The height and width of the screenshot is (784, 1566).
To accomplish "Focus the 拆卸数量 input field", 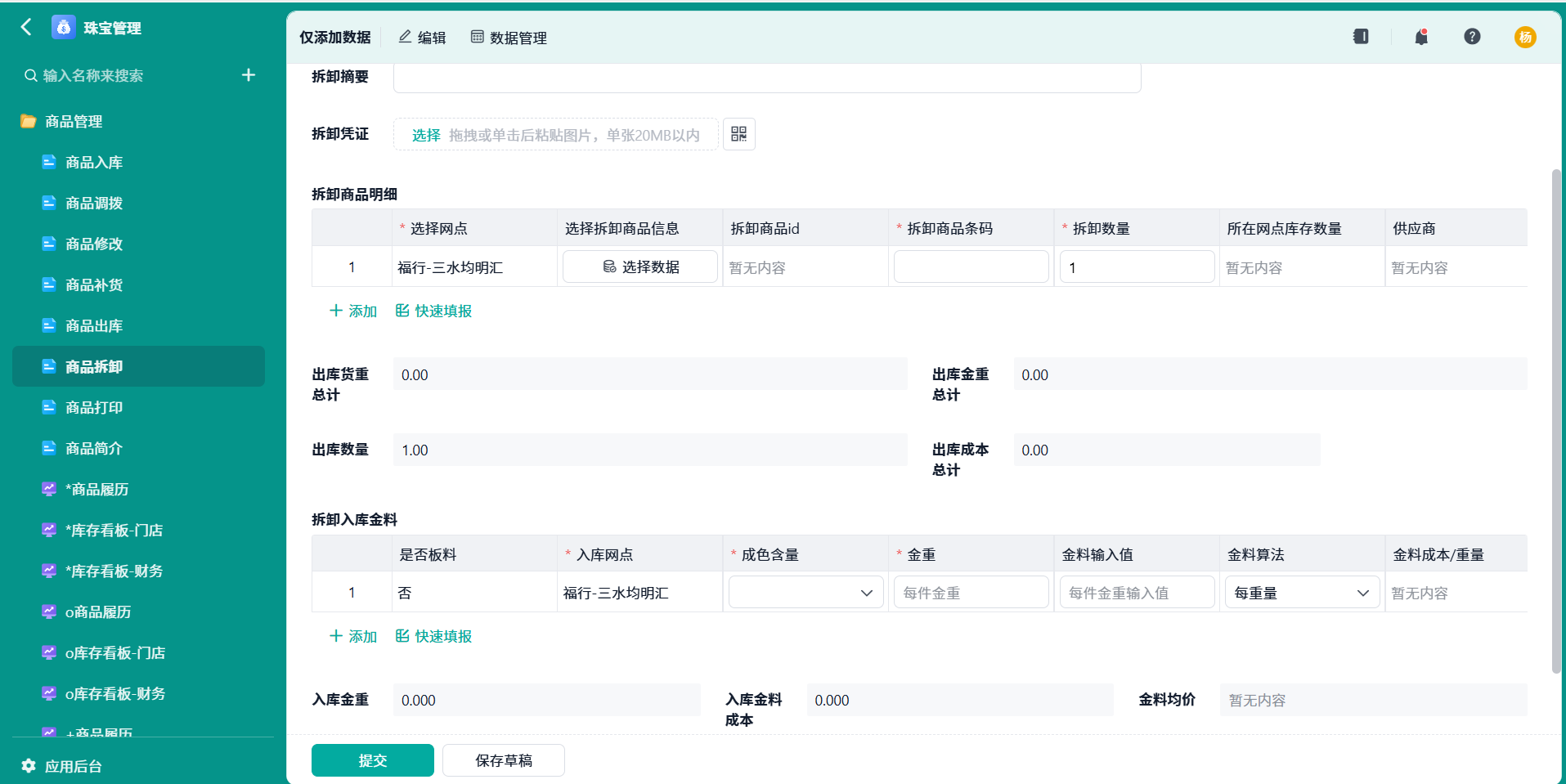I will coord(1137,267).
